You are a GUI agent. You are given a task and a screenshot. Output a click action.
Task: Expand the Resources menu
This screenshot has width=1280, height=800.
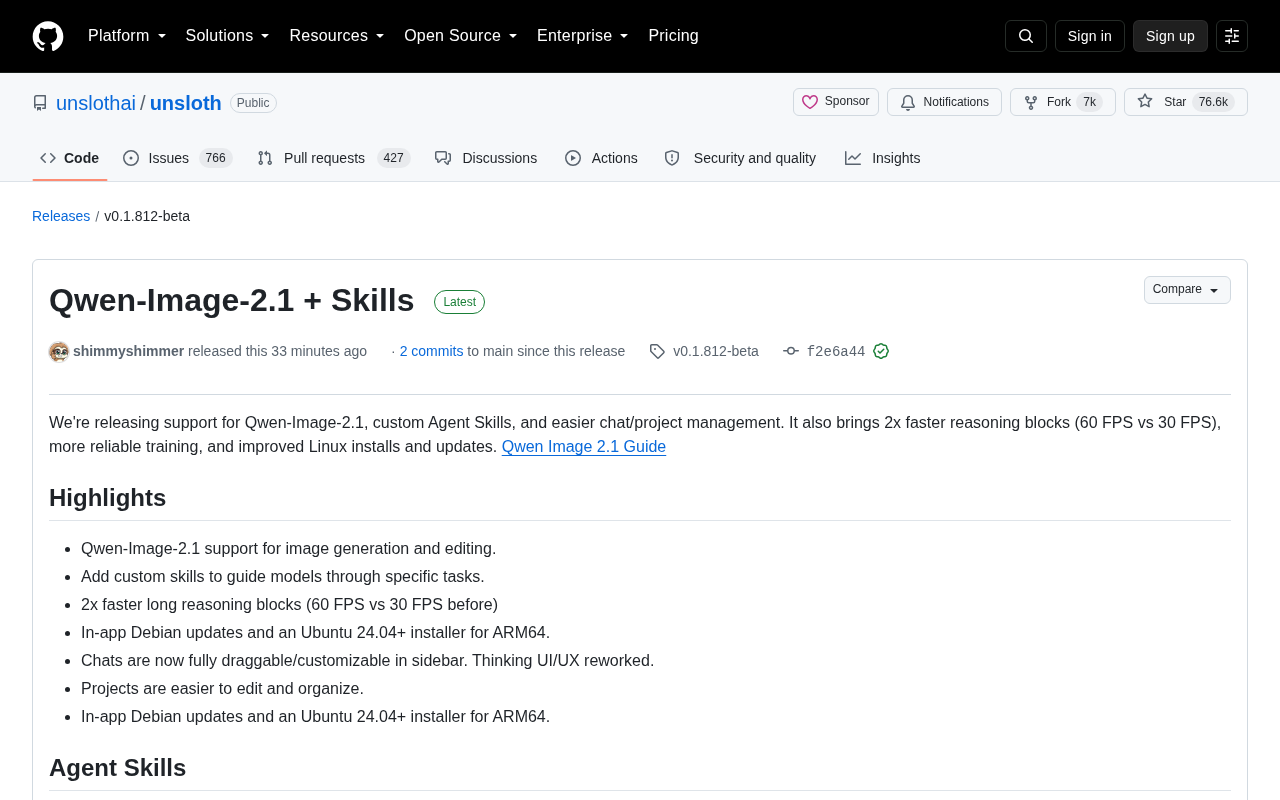pyautogui.click(x=337, y=36)
